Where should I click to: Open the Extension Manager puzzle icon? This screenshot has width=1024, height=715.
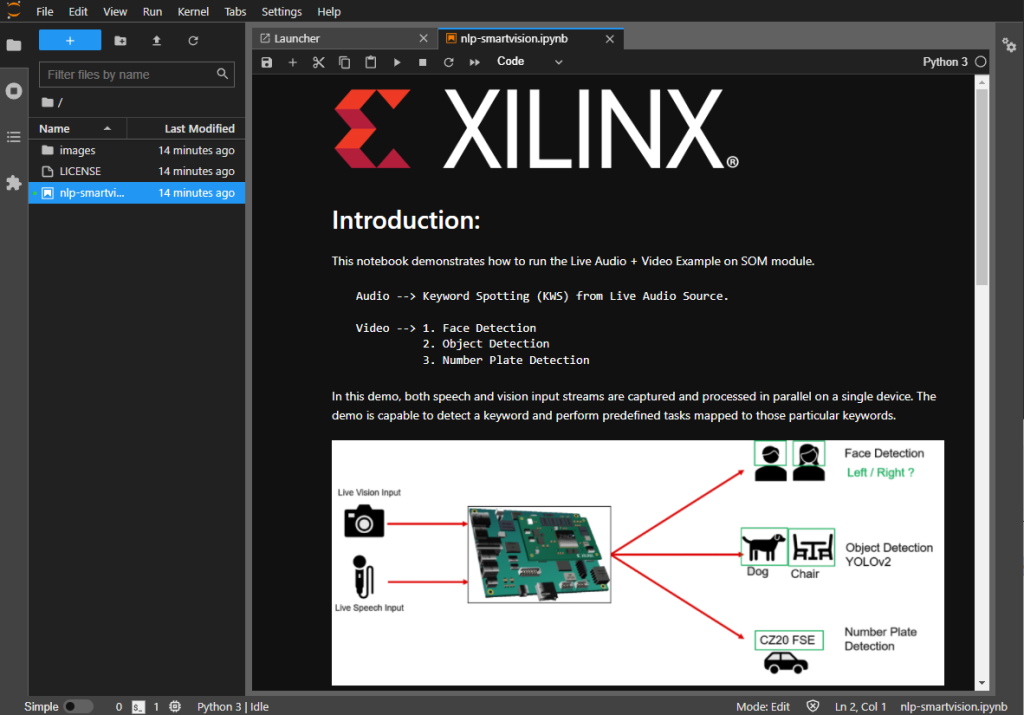(14, 183)
